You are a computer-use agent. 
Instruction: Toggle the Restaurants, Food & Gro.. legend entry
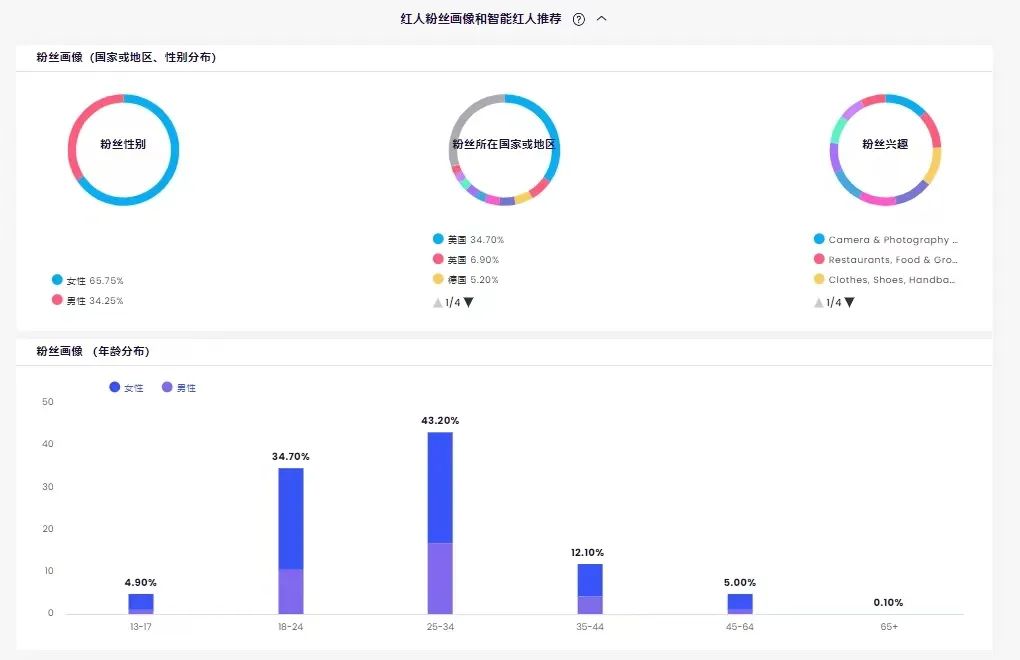(x=886, y=259)
